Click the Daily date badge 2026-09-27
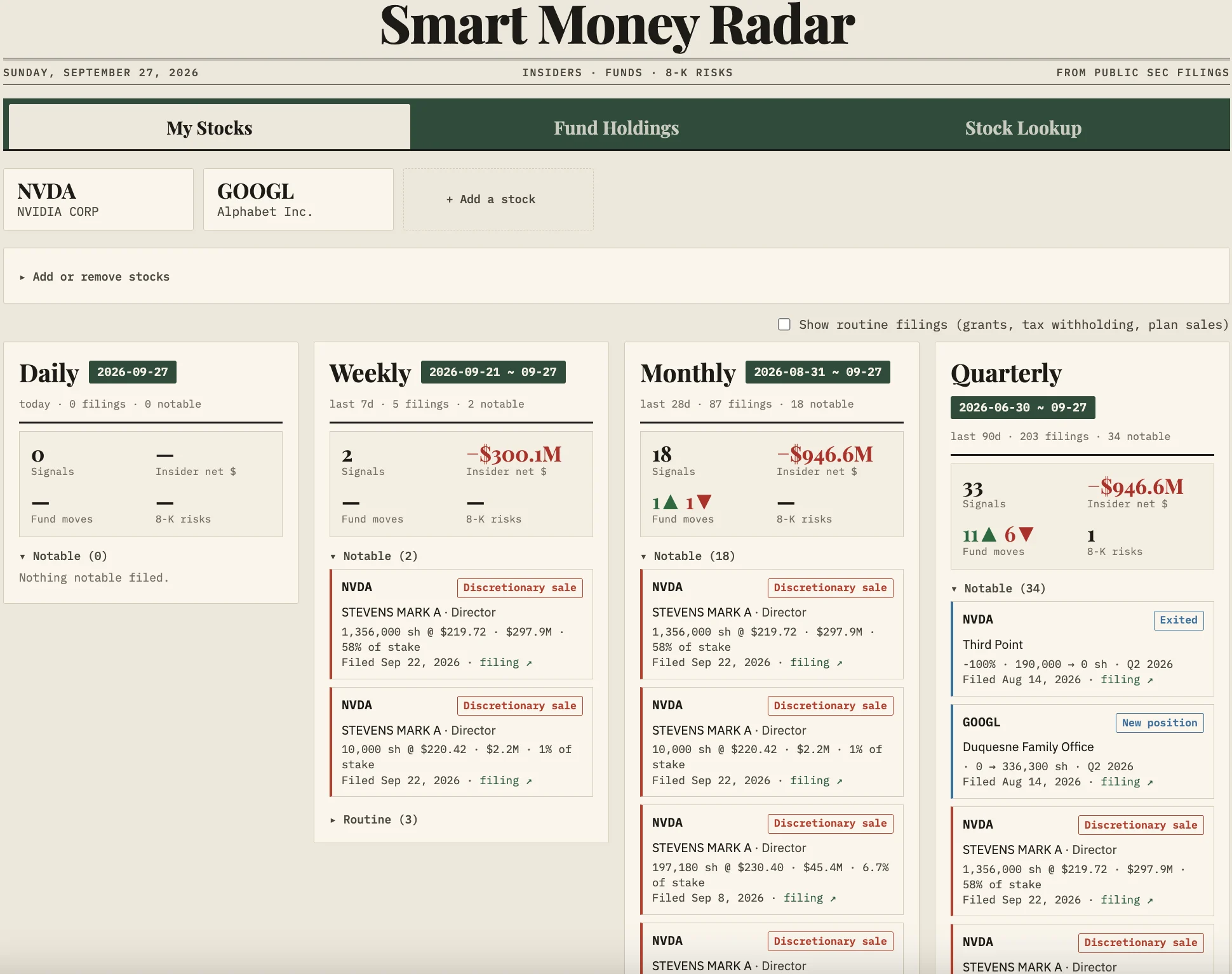 (x=133, y=372)
